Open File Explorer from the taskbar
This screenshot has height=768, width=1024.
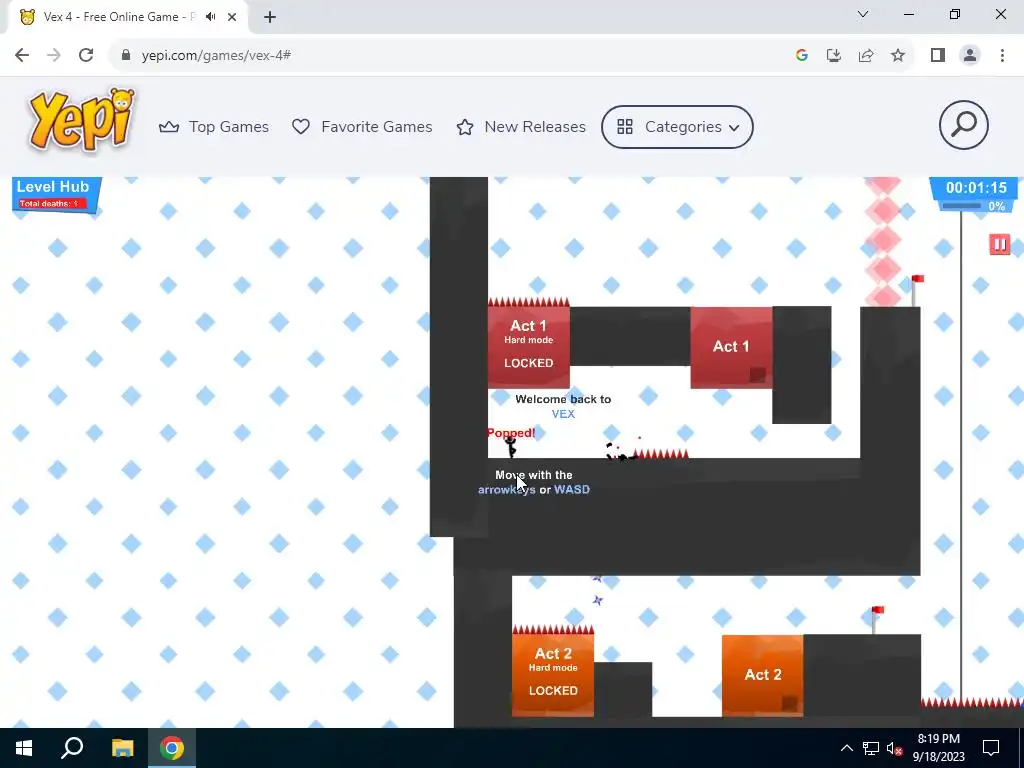coord(122,748)
